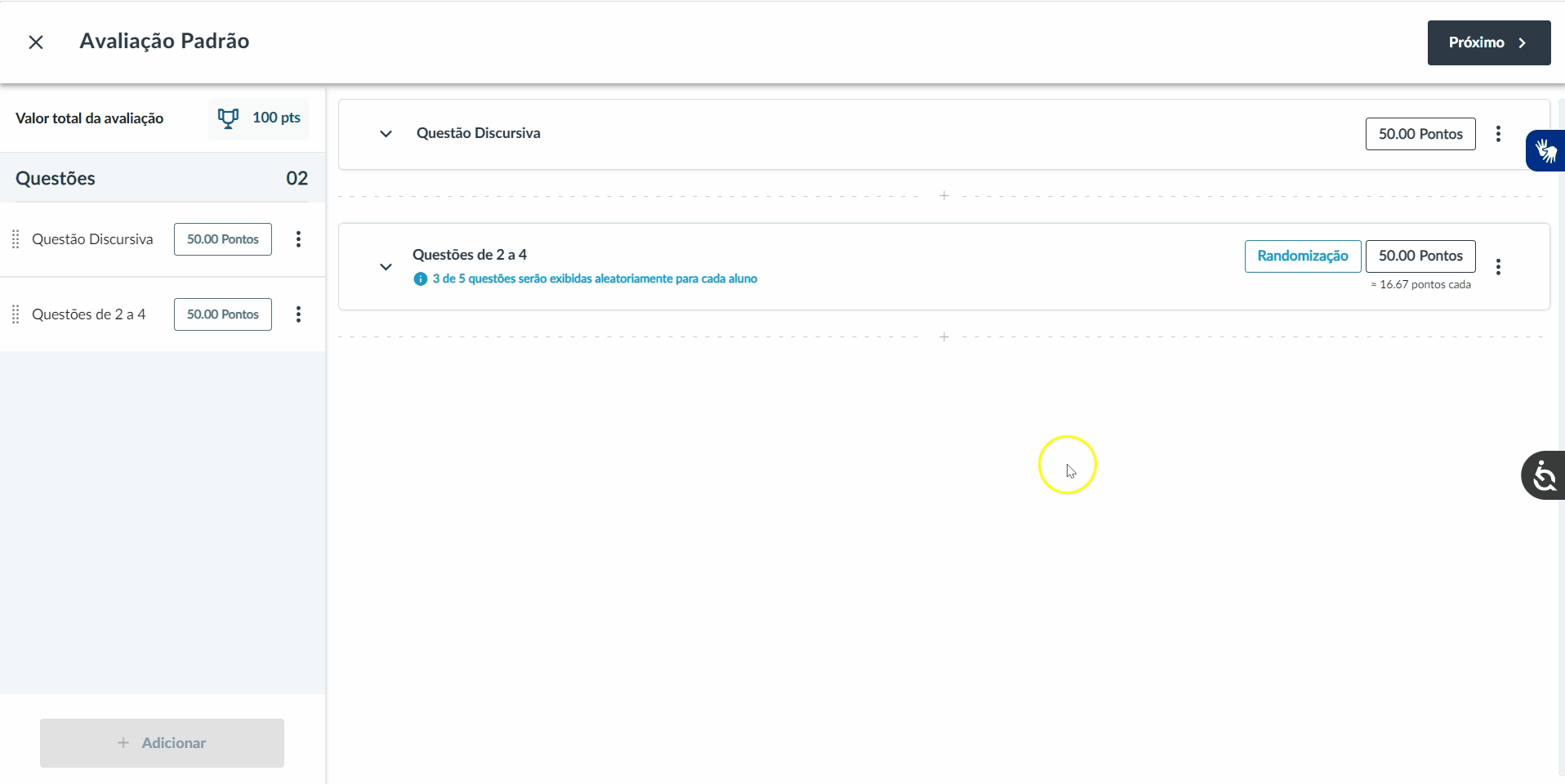The image size is (1565, 784).
Task: Expand the Questão Discursiva card chevron
Action: [x=386, y=134]
